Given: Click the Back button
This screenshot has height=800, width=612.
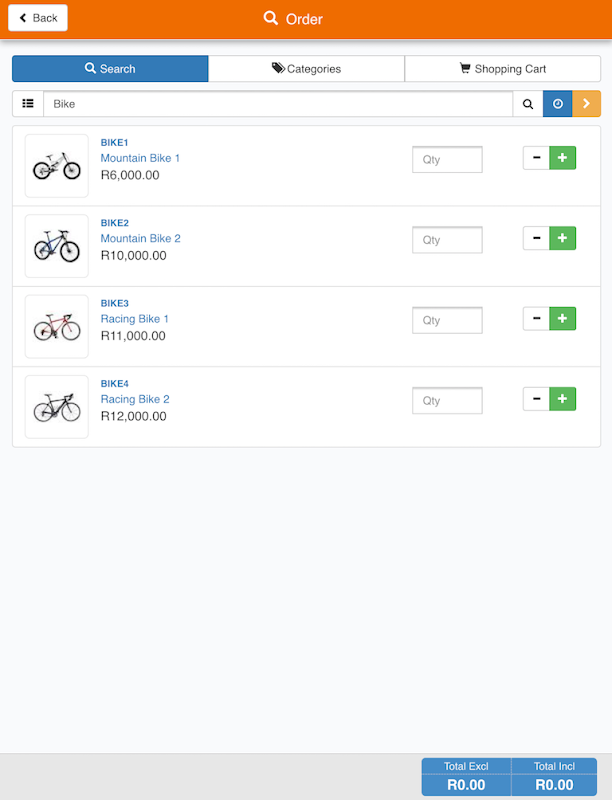Looking at the screenshot, I should (x=38, y=18).
